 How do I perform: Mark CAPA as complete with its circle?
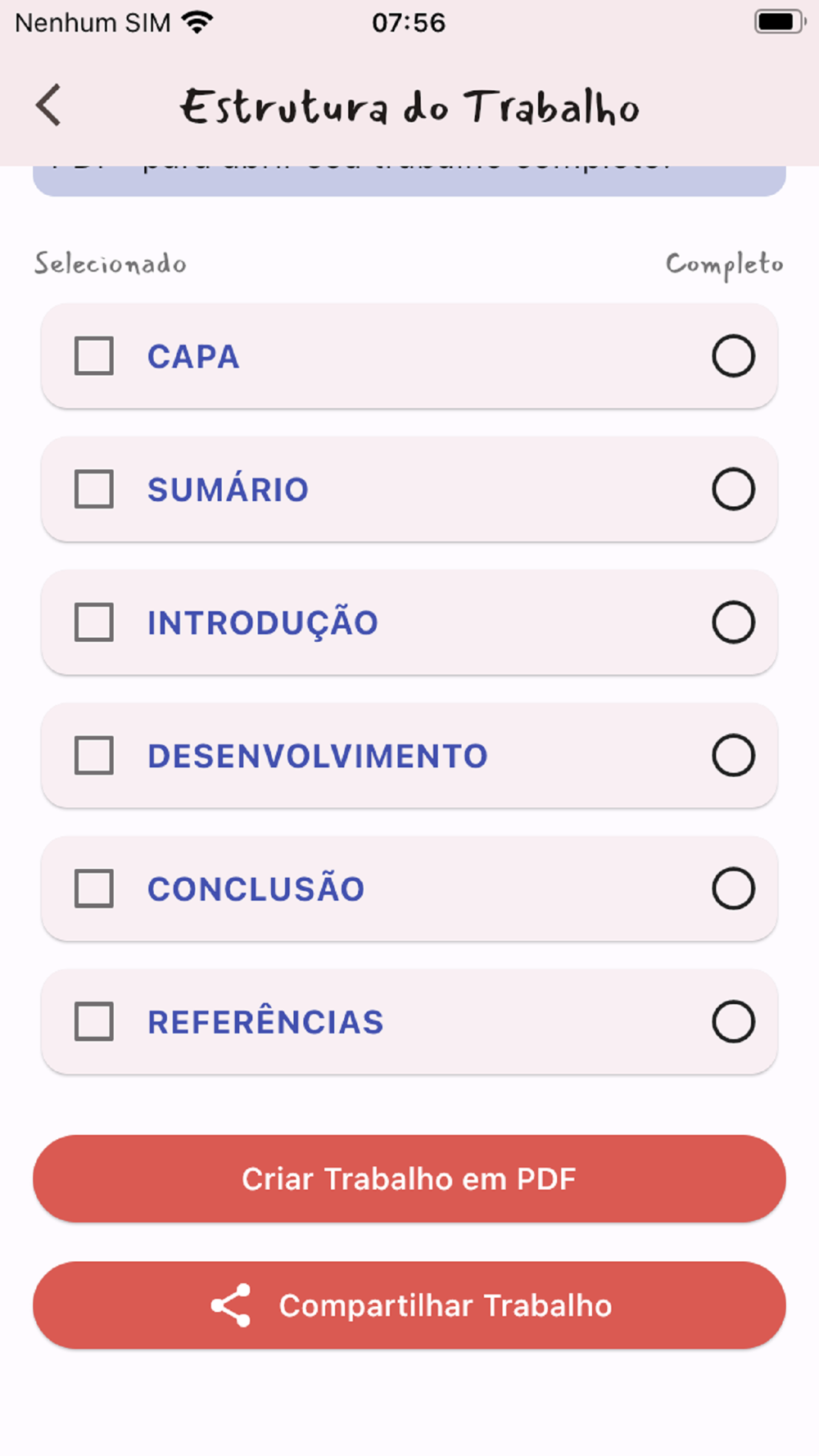click(733, 356)
